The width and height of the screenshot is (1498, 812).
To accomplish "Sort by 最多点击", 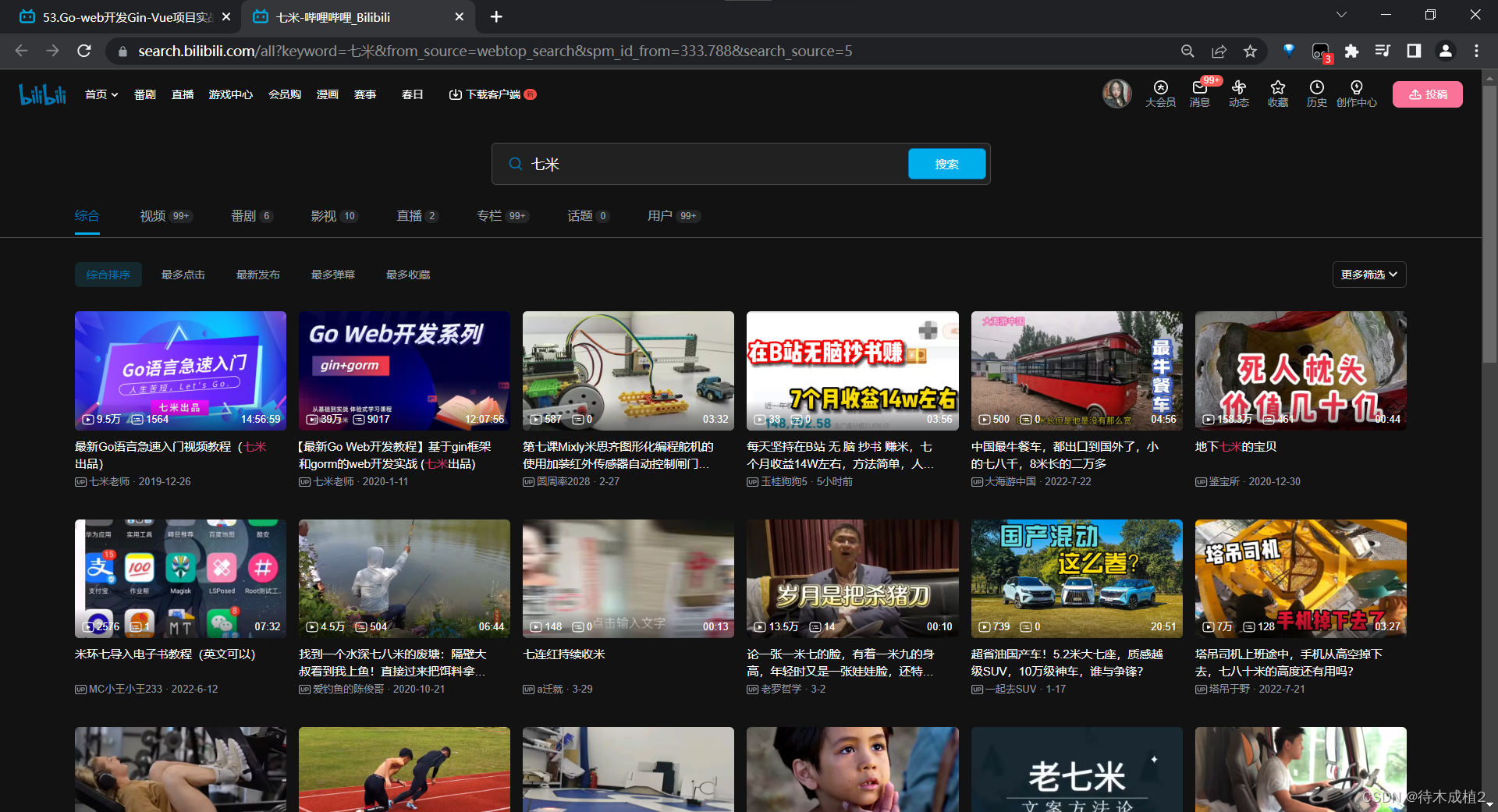I will pos(183,275).
